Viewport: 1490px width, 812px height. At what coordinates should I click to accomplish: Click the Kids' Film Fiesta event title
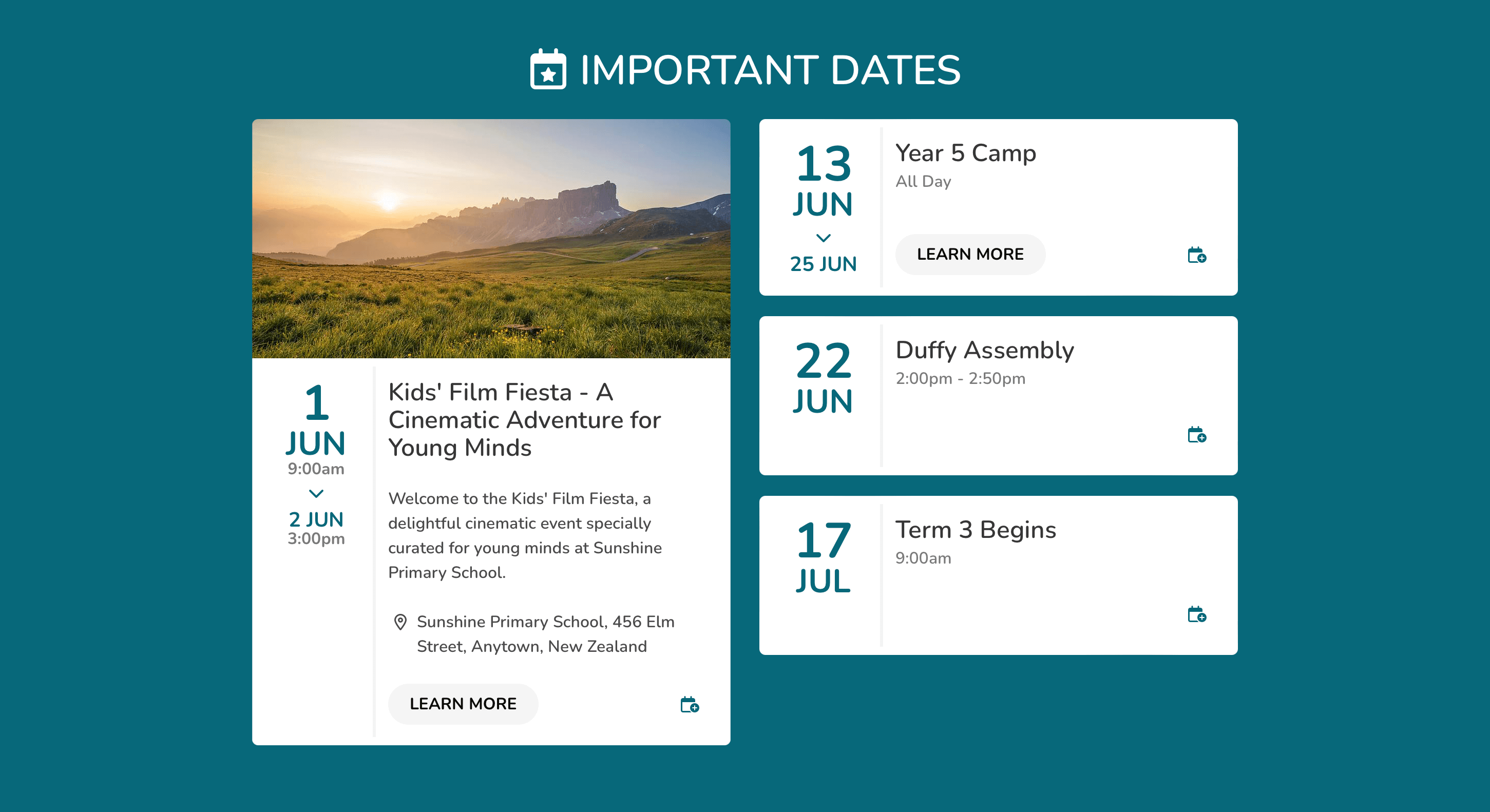[x=524, y=420]
